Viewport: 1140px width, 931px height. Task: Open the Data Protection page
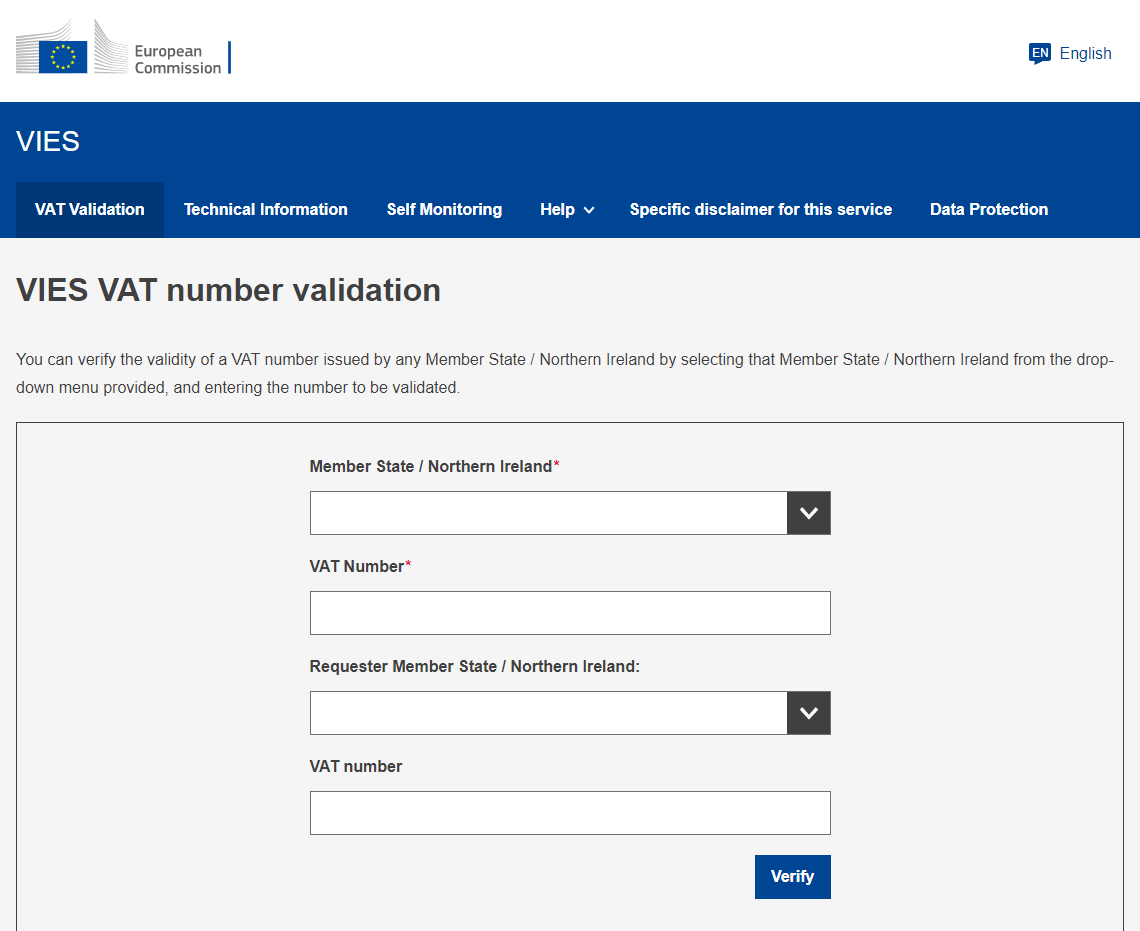[x=989, y=210]
